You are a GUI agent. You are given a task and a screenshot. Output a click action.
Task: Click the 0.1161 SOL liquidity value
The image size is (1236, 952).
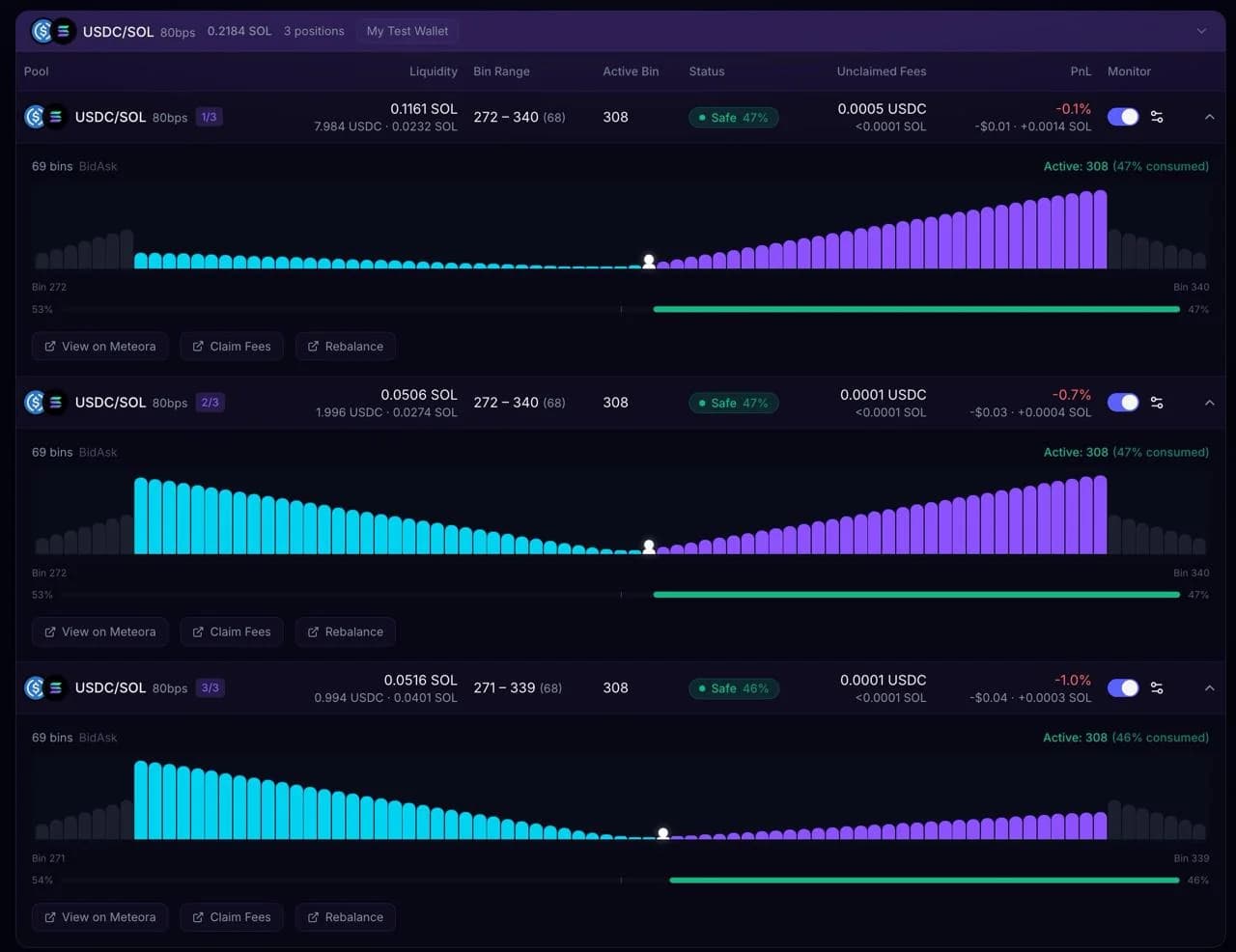[424, 109]
